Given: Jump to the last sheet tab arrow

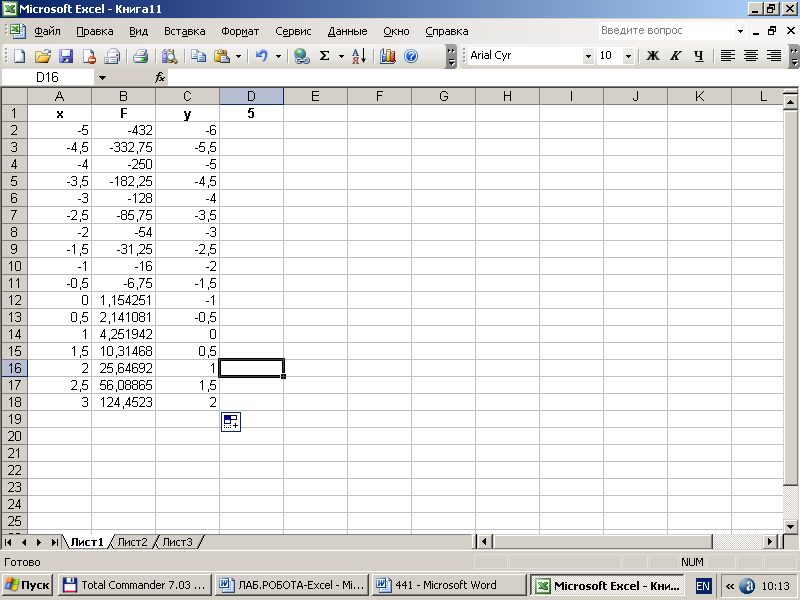Looking at the screenshot, I should 54,542.
